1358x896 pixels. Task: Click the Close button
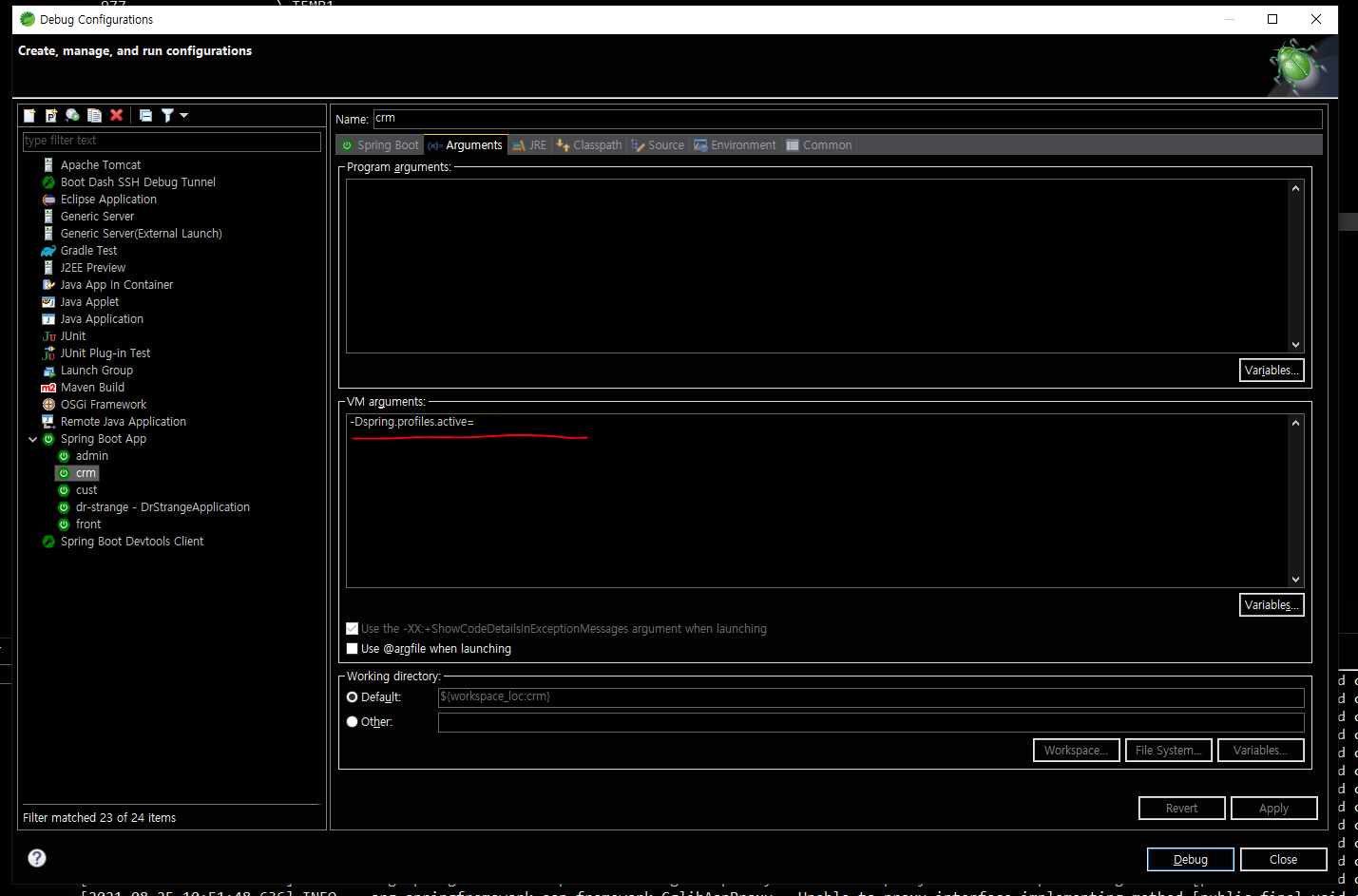[x=1283, y=860]
